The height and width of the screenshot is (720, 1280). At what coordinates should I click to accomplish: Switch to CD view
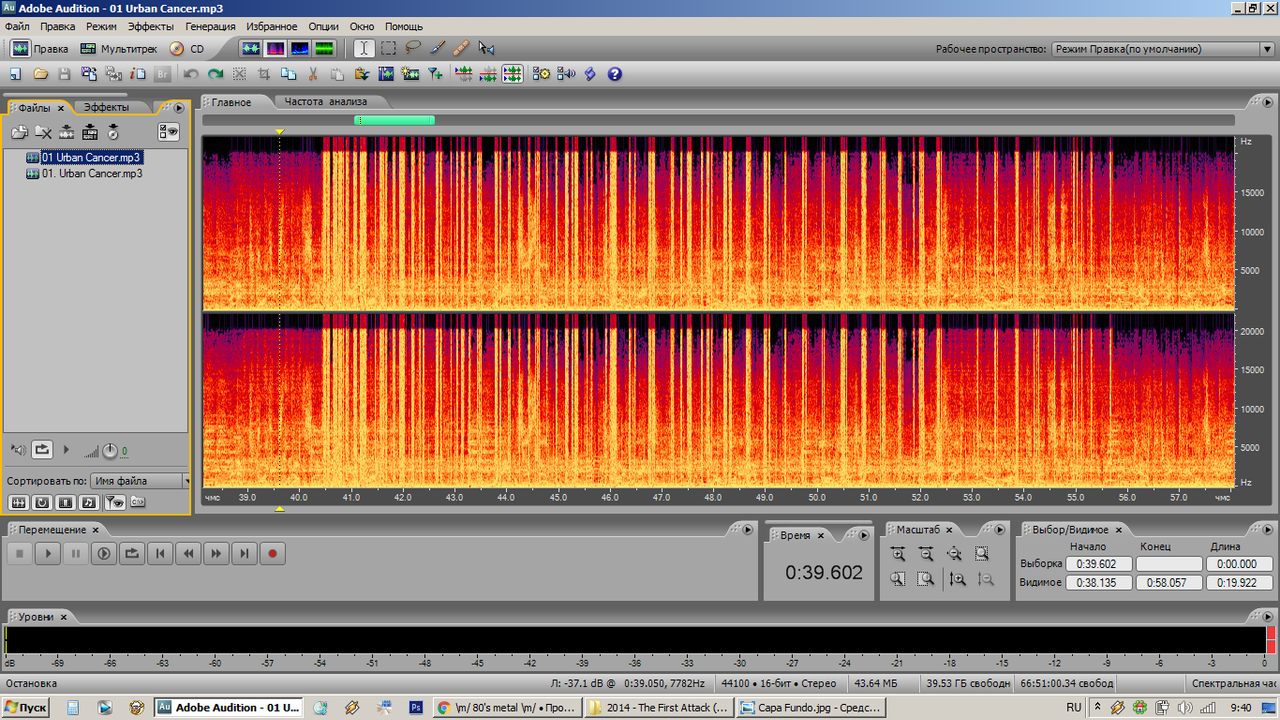187,48
